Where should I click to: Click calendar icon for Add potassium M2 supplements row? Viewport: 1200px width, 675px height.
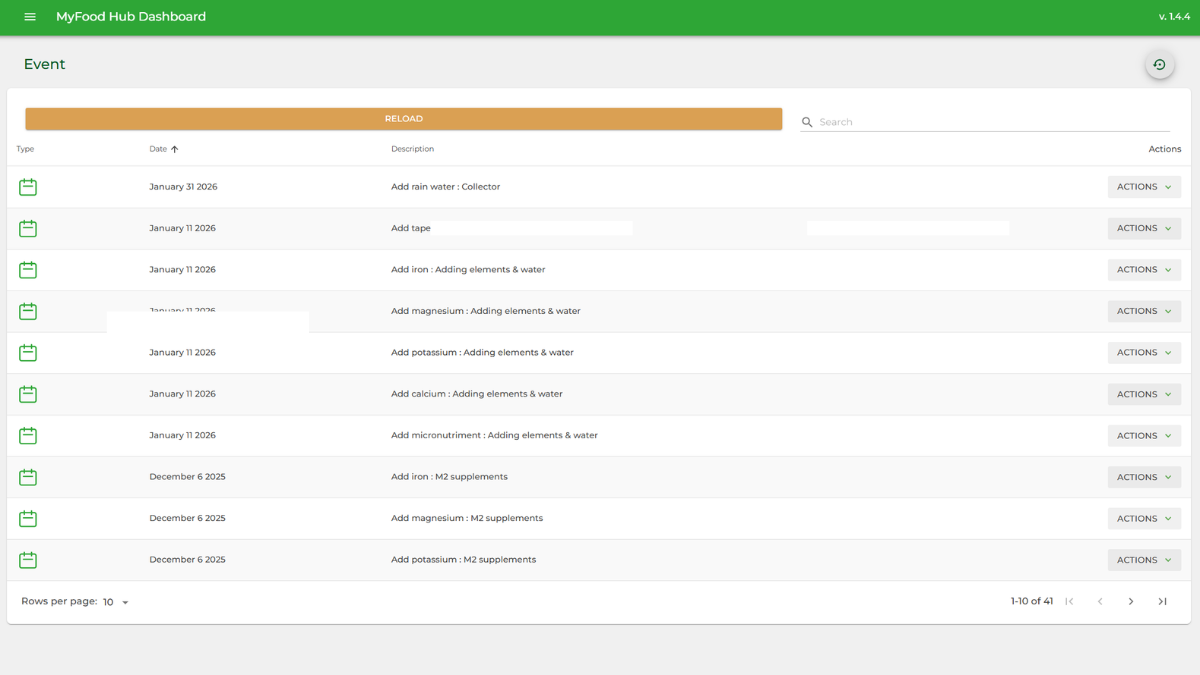[28, 560]
